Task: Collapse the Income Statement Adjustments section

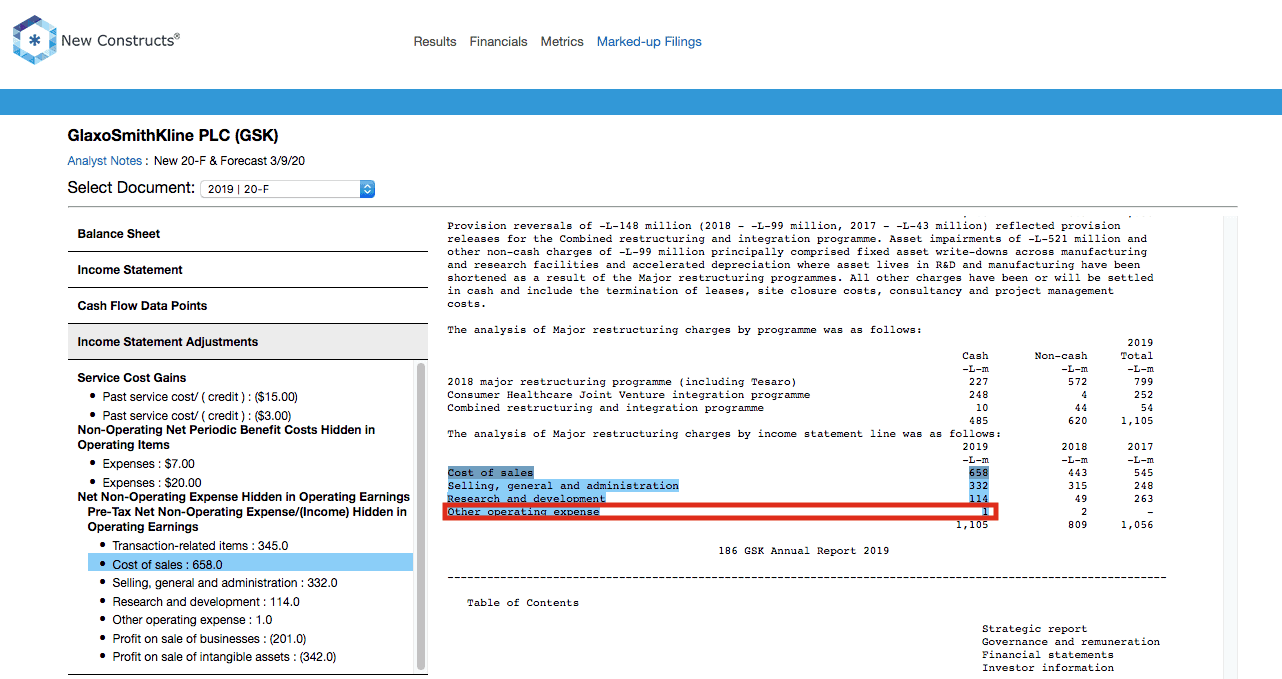Action: [x=248, y=342]
